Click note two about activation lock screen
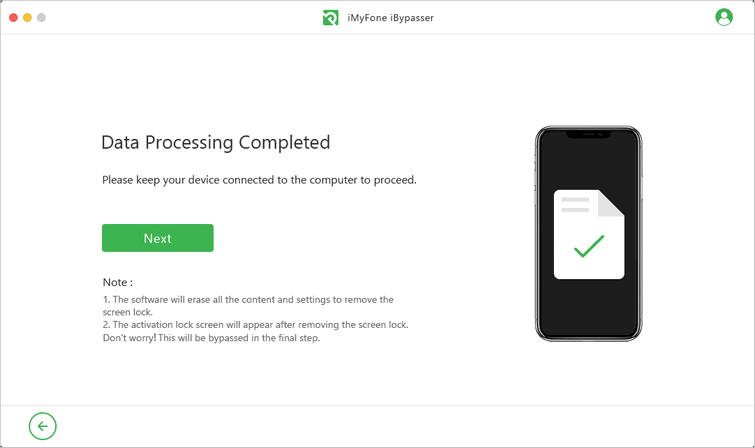 coord(255,325)
